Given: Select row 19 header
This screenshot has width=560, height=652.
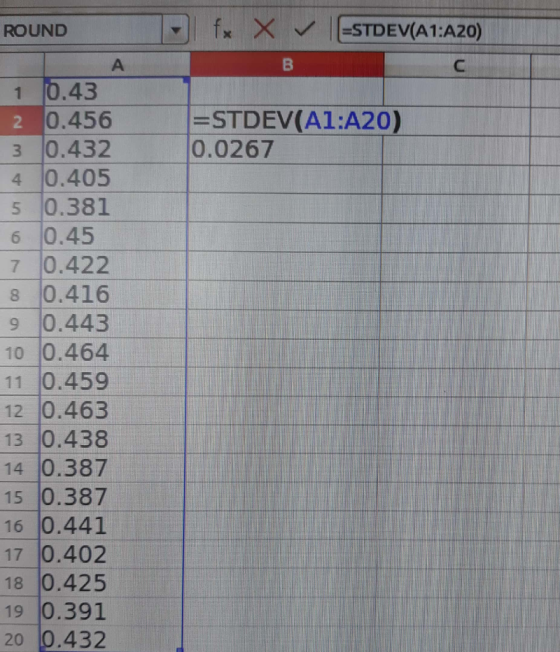Looking at the screenshot, I should coord(18,611).
